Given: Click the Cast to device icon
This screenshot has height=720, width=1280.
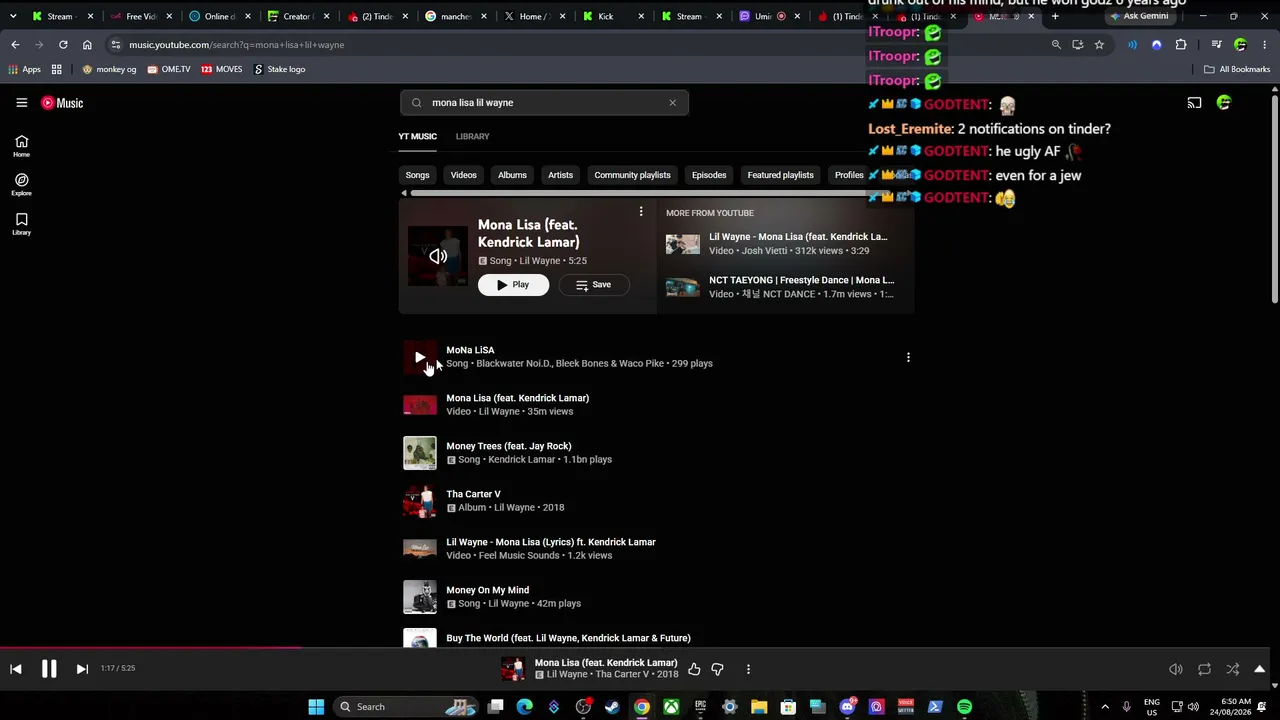Looking at the screenshot, I should (1194, 103).
